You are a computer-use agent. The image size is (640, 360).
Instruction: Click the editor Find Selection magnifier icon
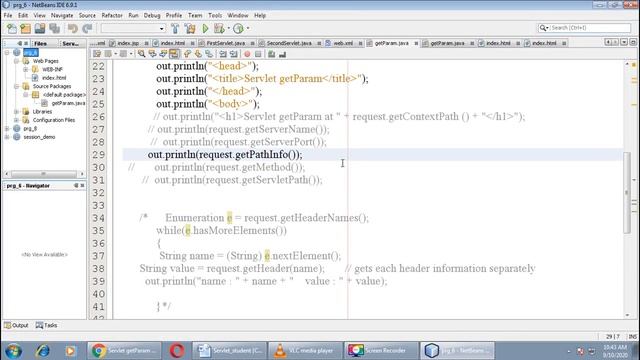coord(141,54)
